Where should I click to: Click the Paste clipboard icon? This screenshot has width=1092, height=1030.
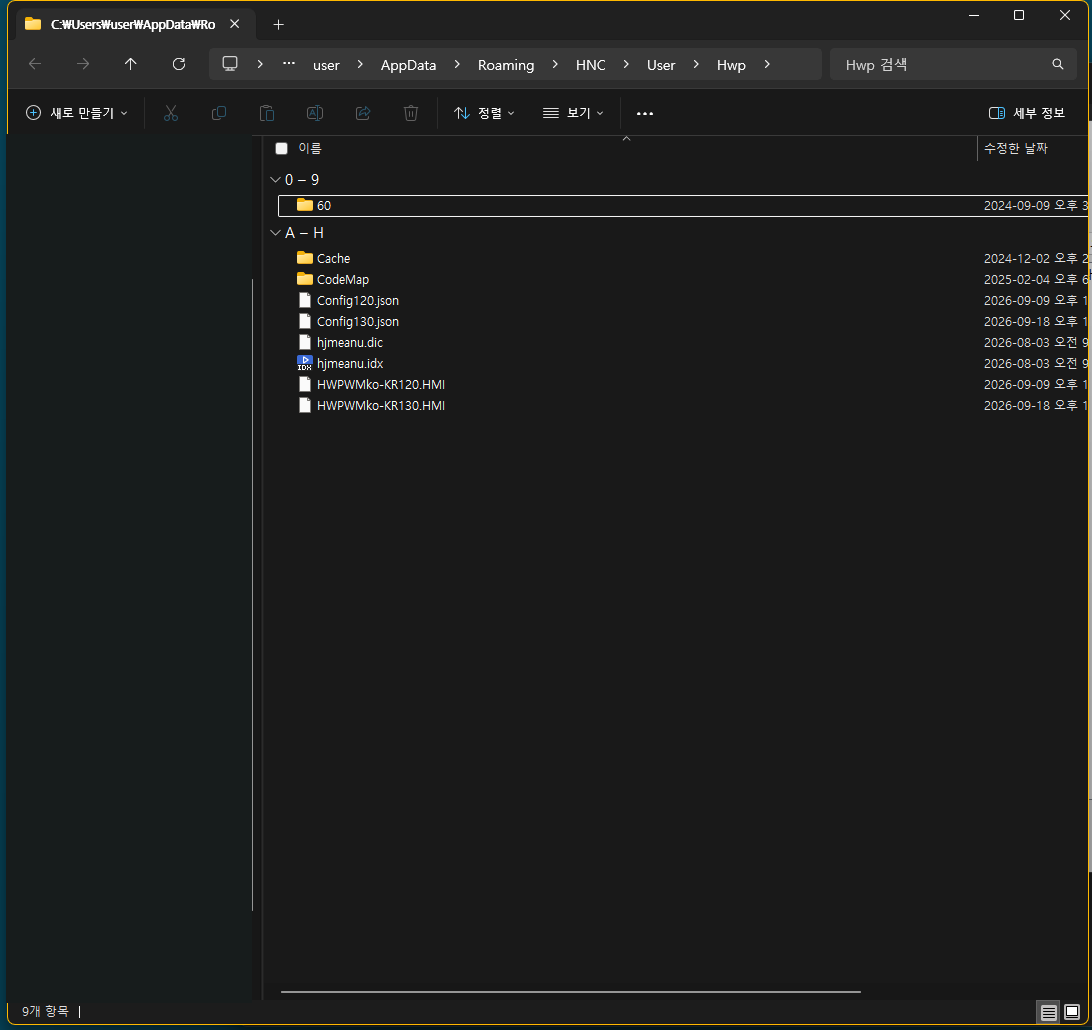coord(267,113)
